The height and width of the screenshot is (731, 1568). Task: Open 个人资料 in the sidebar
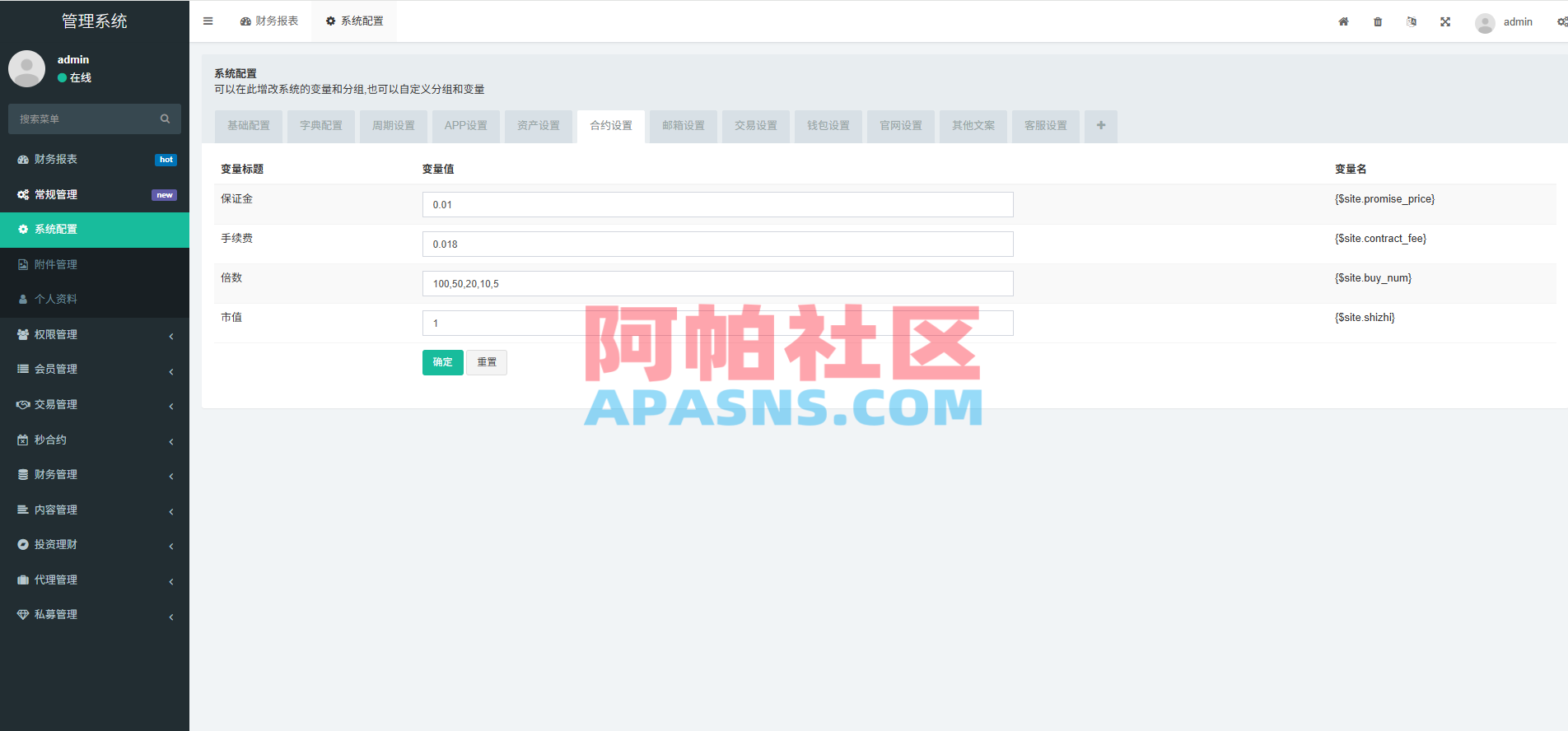pos(95,299)
